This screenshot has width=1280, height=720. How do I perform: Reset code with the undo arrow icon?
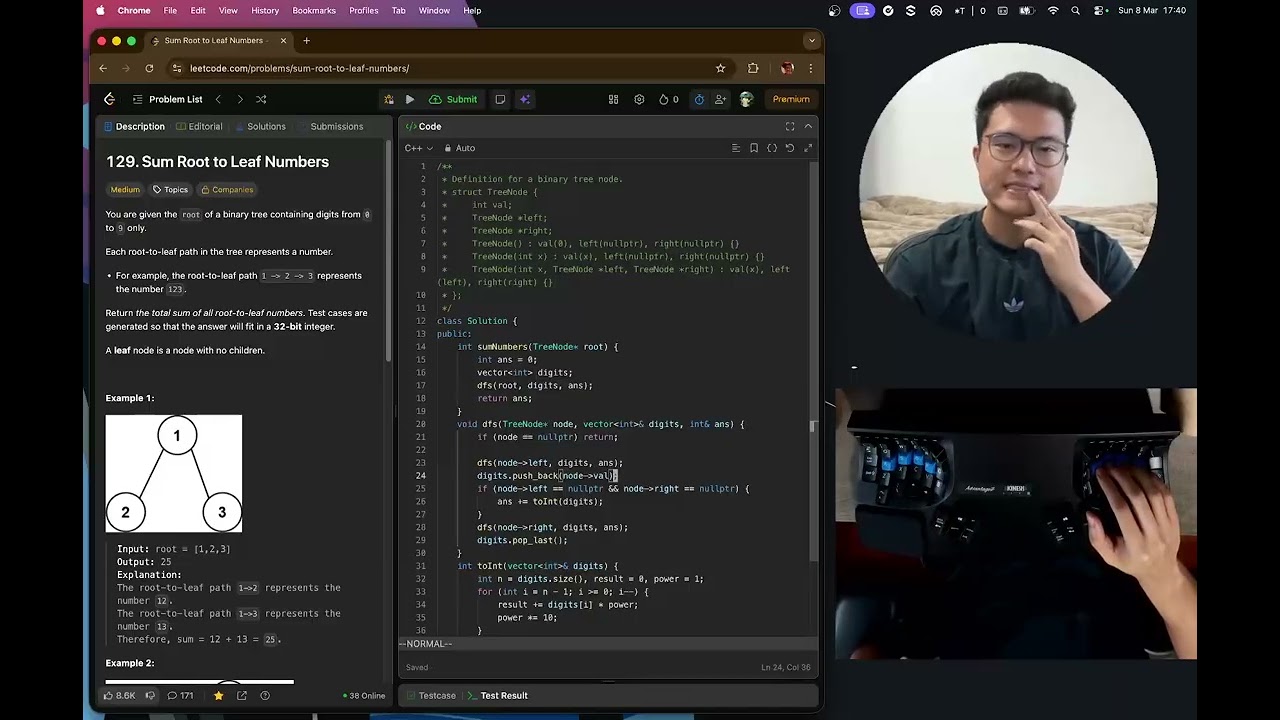click(x=790, y=148)
